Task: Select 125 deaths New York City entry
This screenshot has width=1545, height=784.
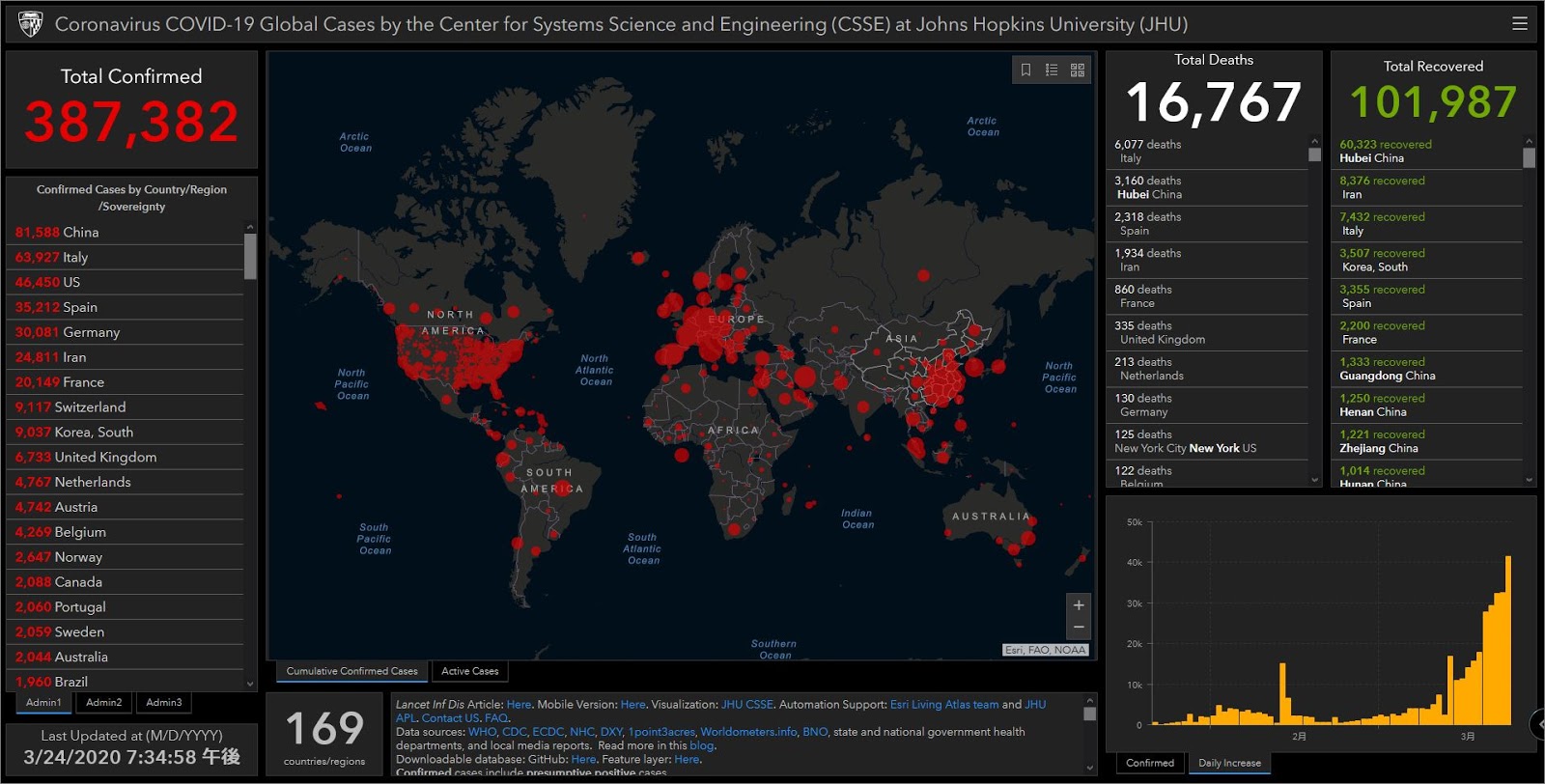Action: tap(1207, 441)
